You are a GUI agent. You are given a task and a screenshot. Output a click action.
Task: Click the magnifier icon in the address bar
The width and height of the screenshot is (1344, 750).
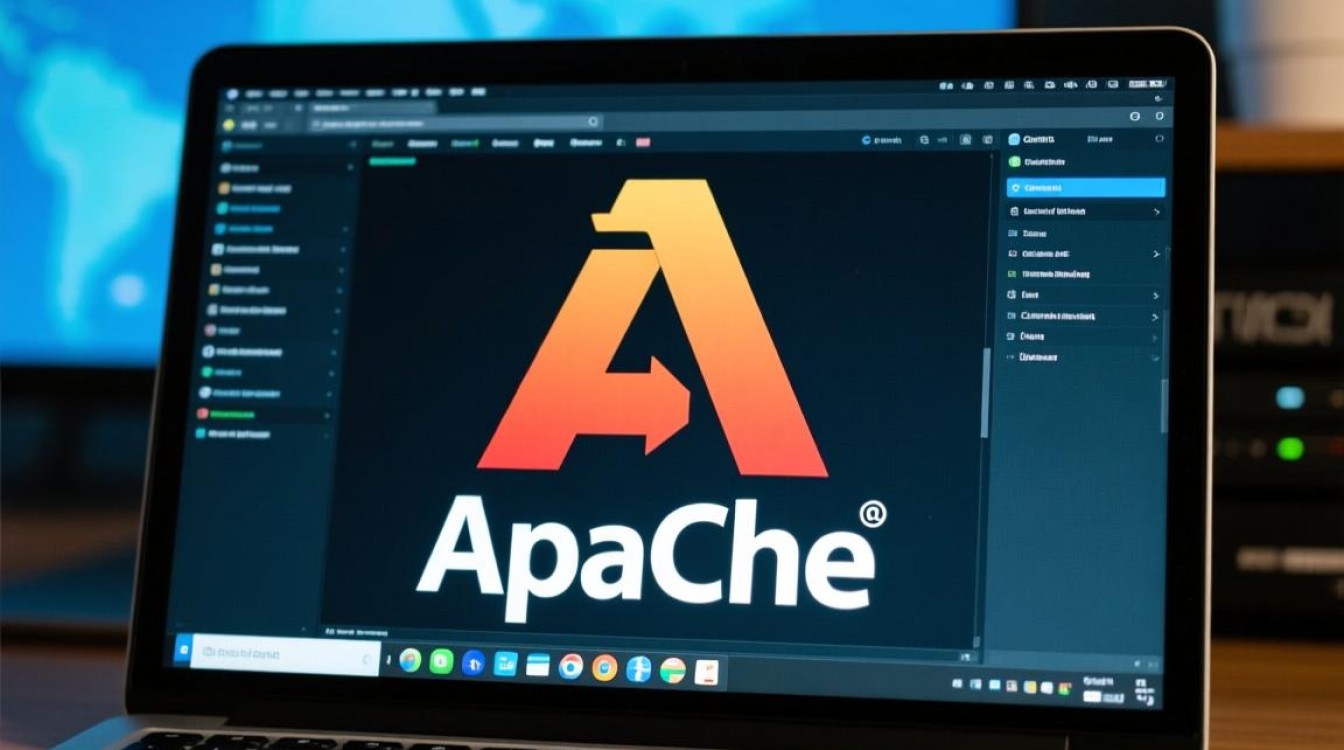pos(593,121)
